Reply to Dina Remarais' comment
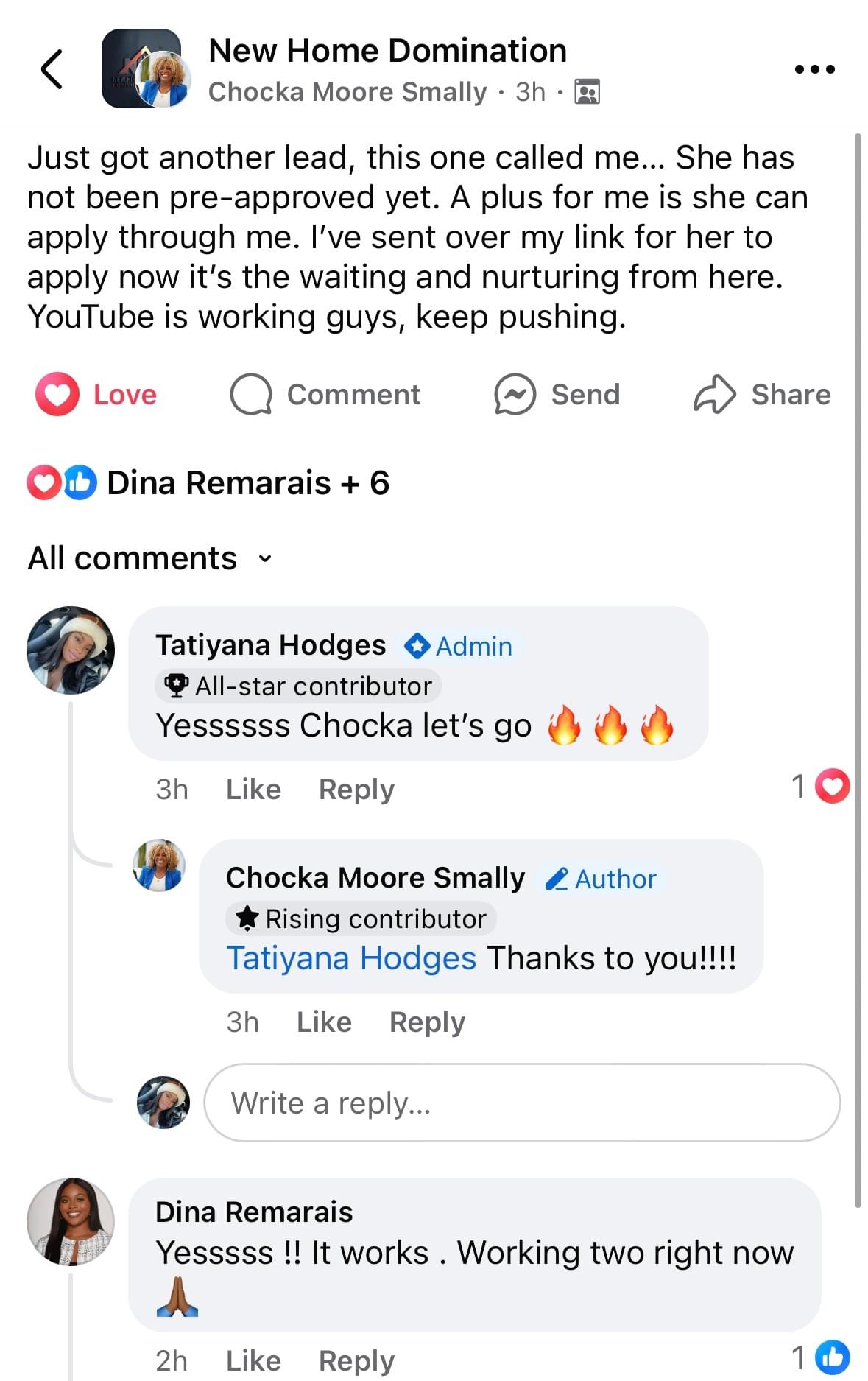The height and width of the screenshot is (1381, 868). pyautogui.click(x=356, y=1360)
